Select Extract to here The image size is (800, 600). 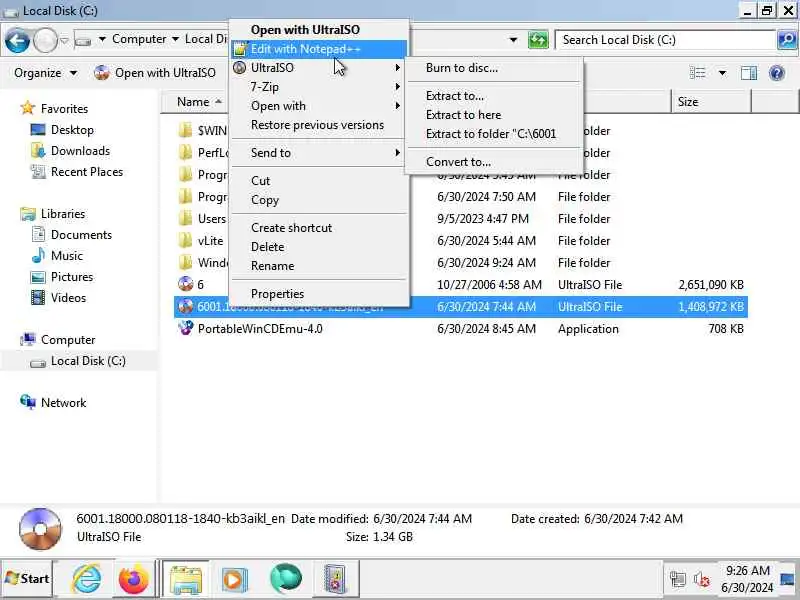click(494, 115)
